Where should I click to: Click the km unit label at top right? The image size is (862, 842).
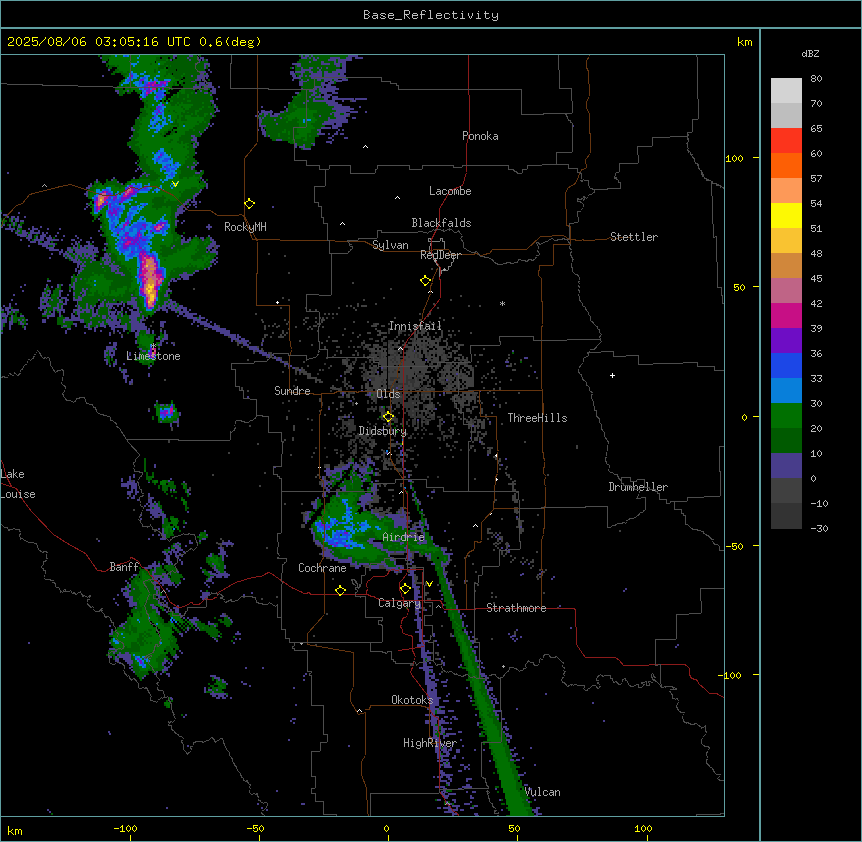click(x=744, y=42)
